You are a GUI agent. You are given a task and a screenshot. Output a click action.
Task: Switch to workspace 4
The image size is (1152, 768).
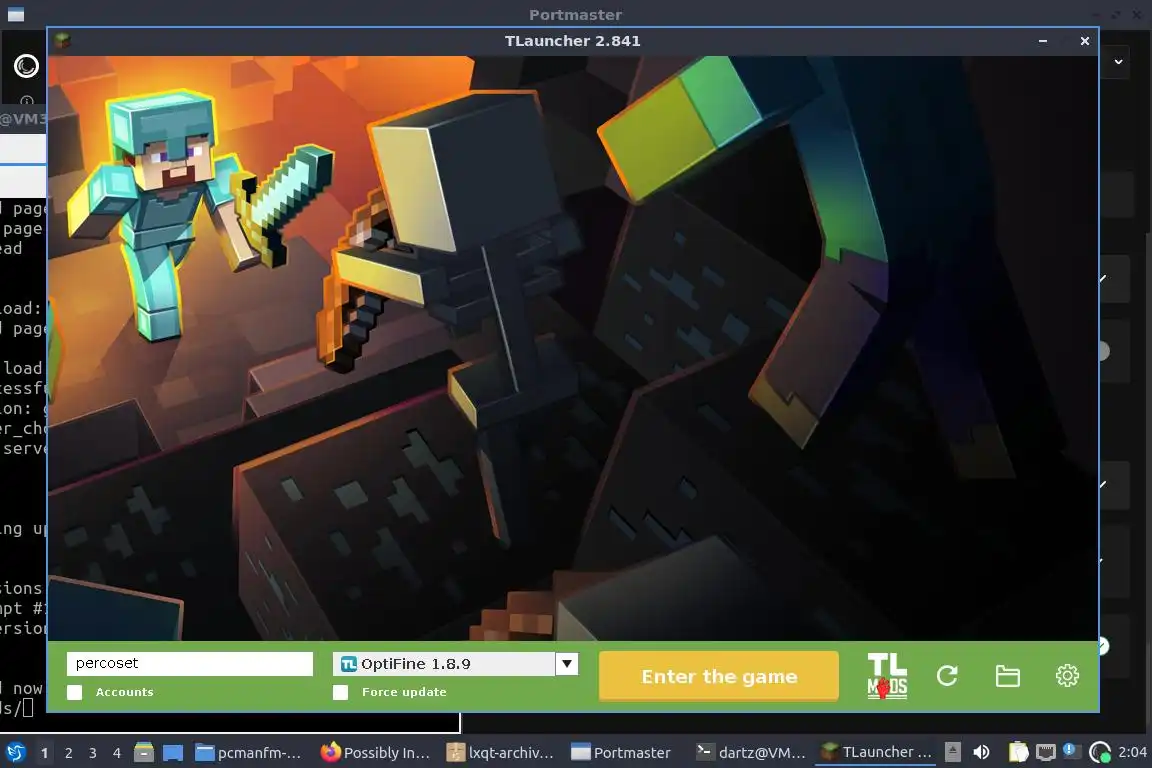[117, 753]
